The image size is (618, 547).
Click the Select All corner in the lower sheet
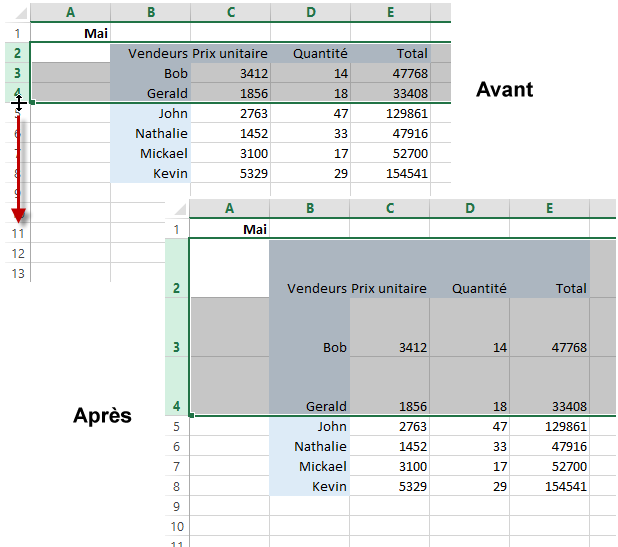[x=177, y=208]
